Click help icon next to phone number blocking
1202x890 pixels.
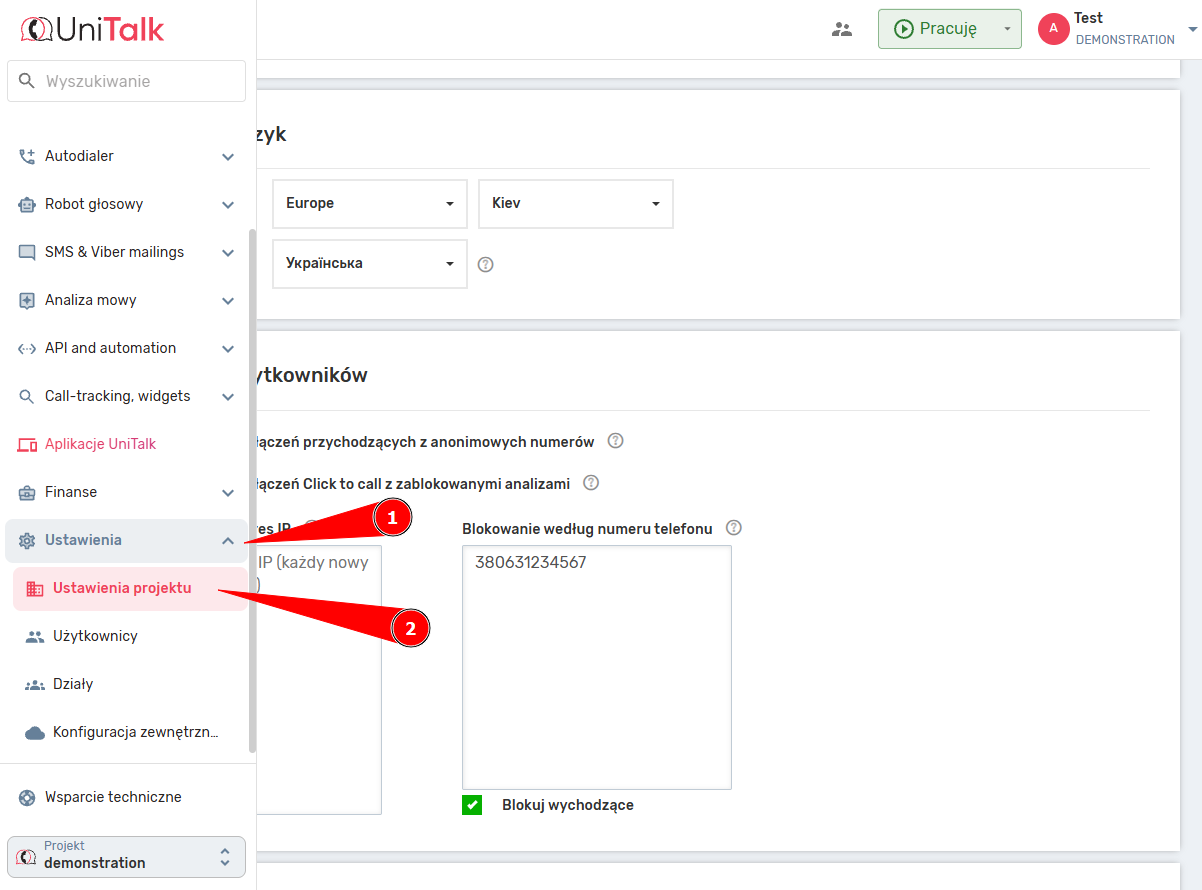[x=734, y=528]
